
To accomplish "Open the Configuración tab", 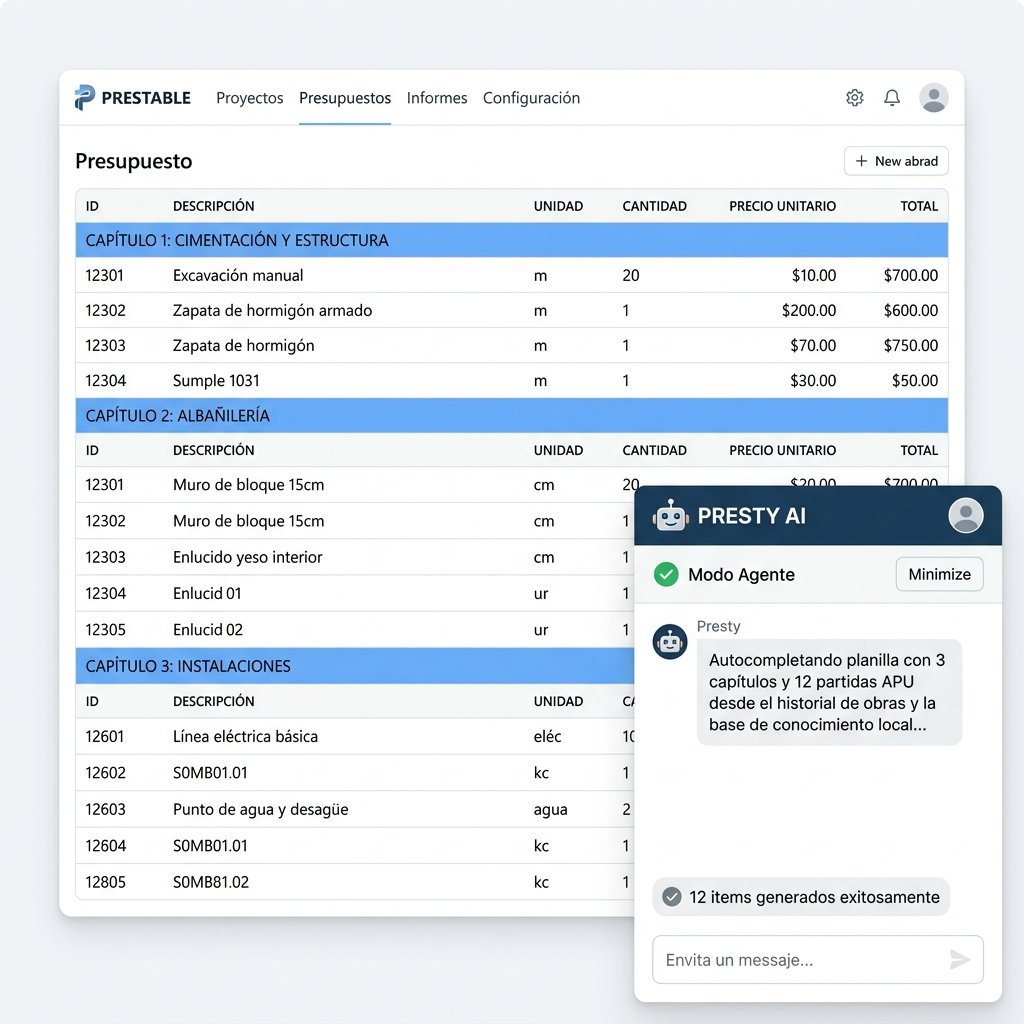I will tap(532, 98).
